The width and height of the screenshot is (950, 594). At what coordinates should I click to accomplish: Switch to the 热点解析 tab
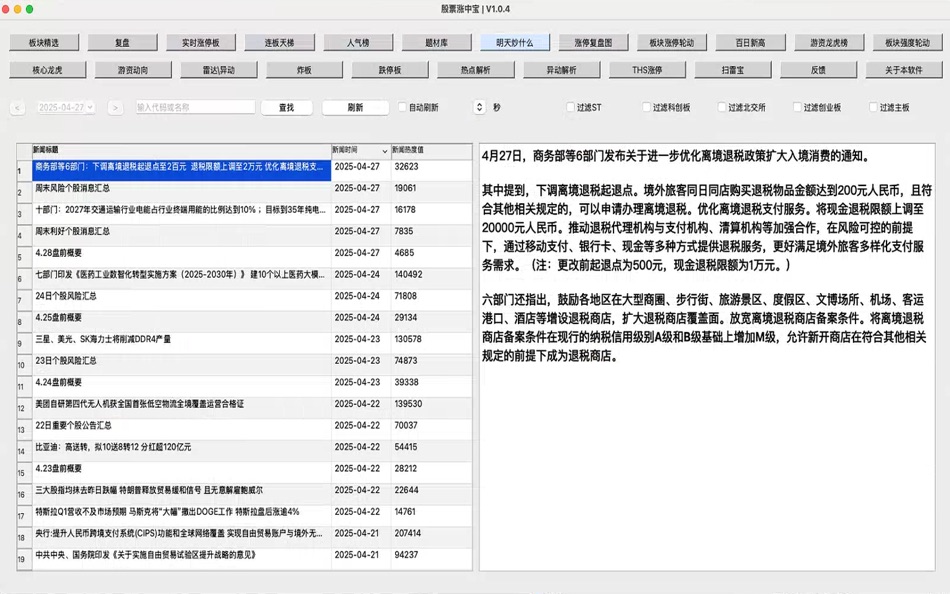pyautogui.click(x=474, y=69)
